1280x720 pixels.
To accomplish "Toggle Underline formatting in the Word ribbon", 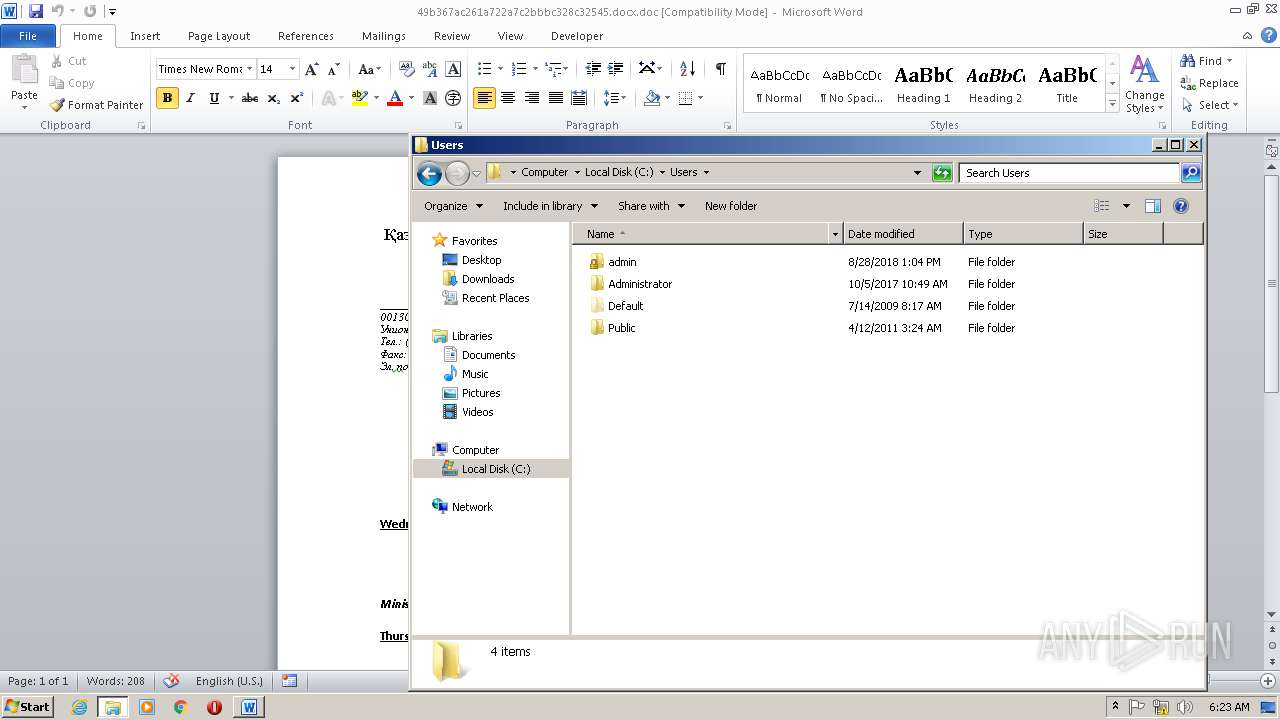I will pos(214,98).
